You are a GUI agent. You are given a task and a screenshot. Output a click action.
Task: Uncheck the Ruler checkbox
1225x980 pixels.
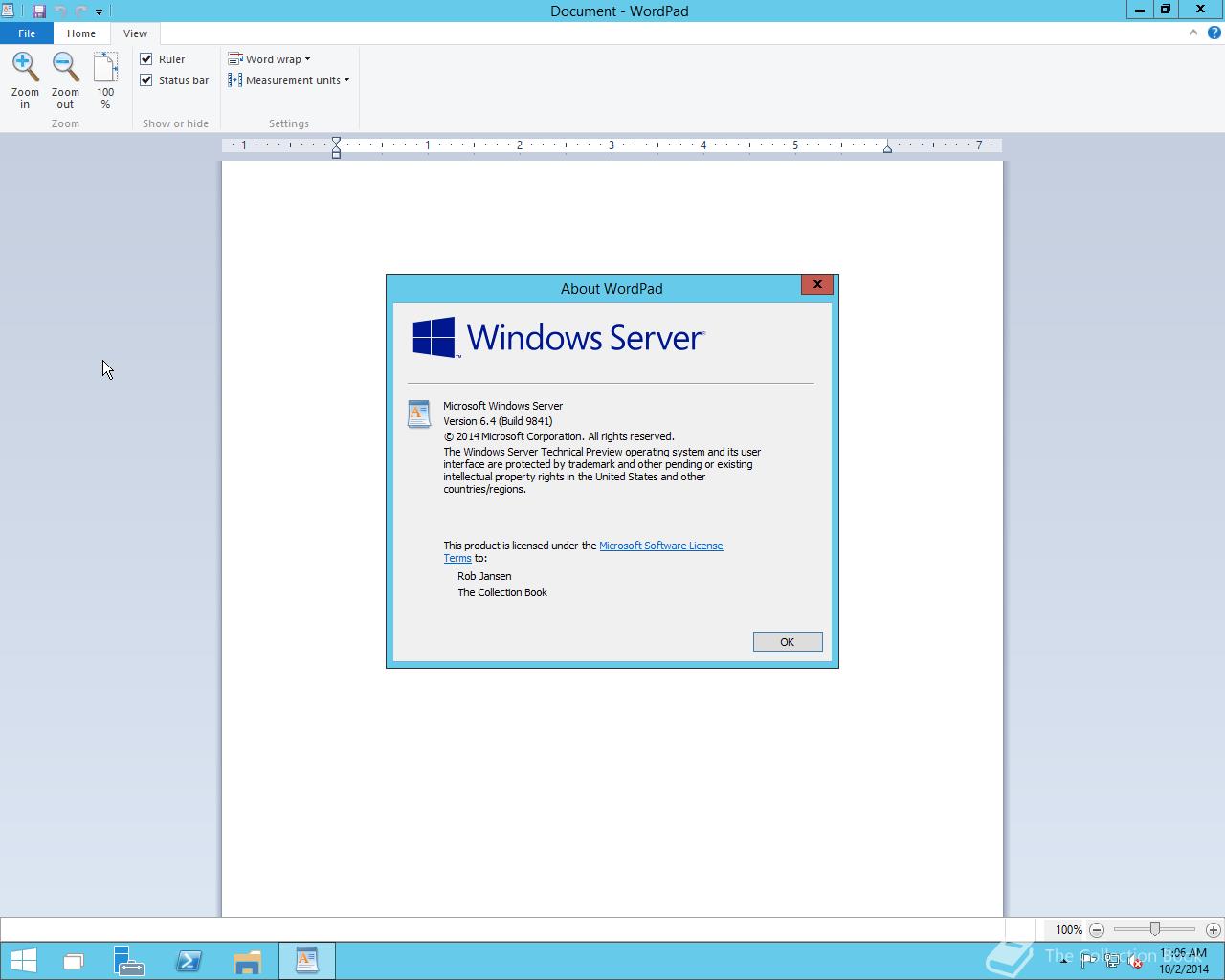[146, 59]
